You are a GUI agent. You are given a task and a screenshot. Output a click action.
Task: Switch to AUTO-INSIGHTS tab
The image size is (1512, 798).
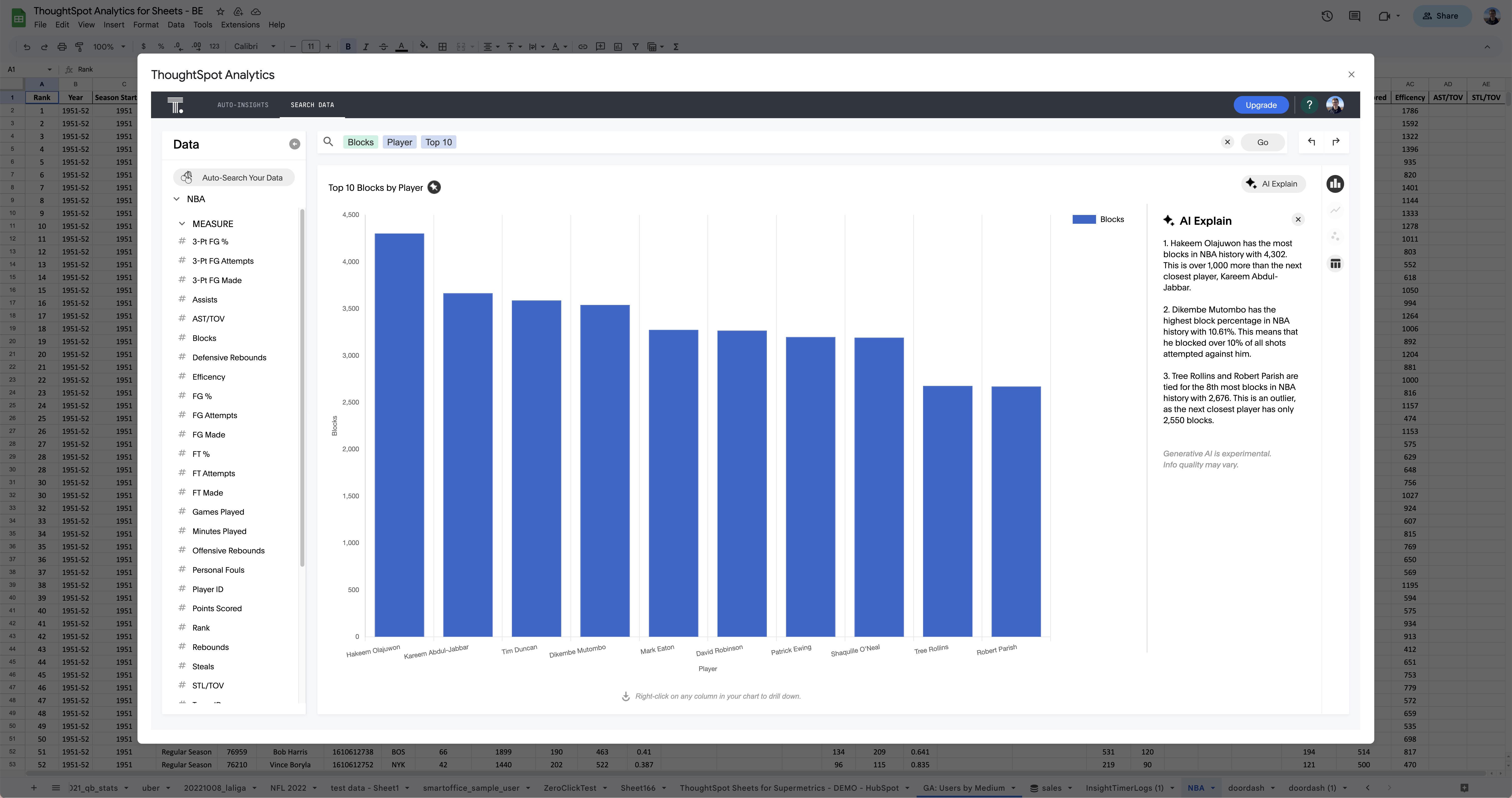click(243, 105)
